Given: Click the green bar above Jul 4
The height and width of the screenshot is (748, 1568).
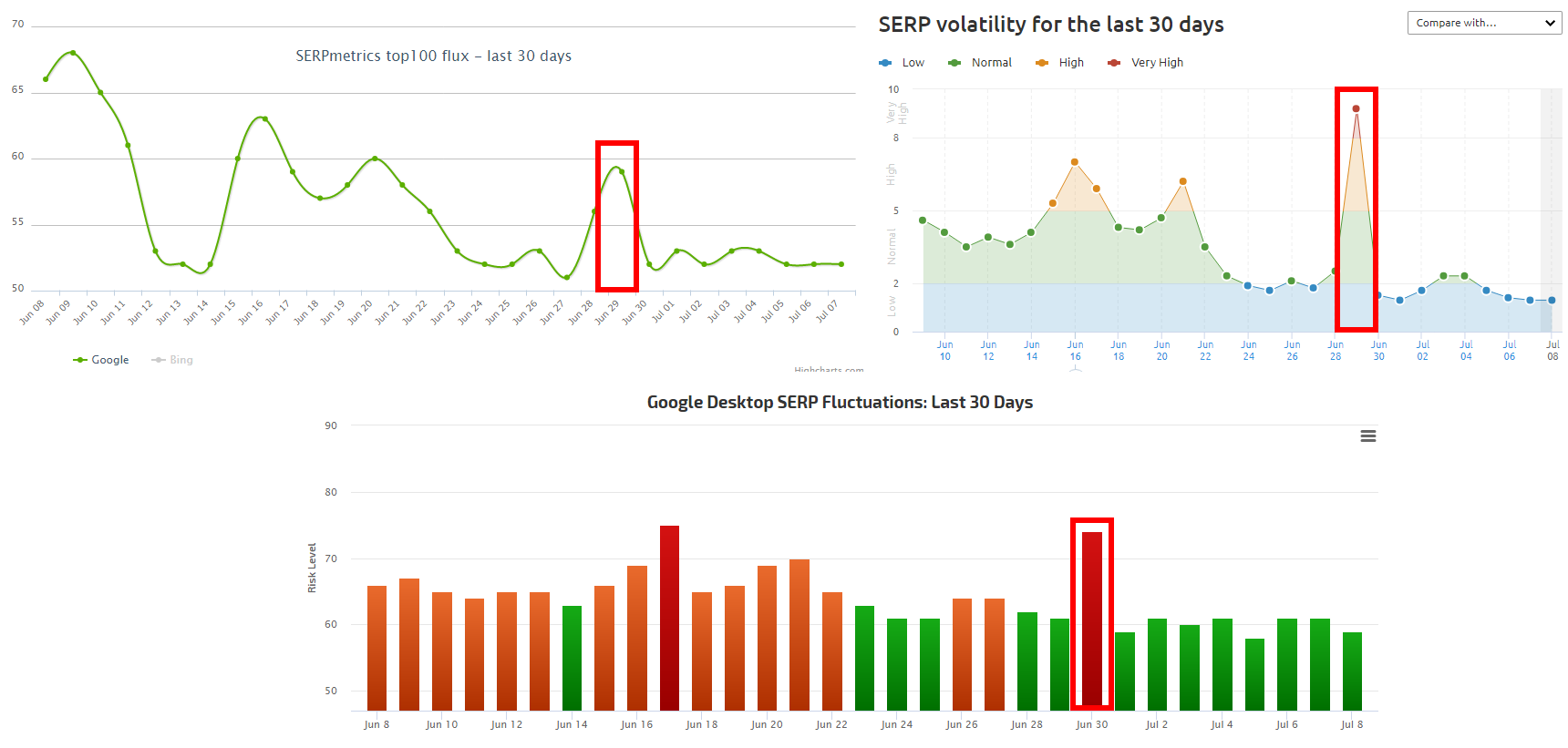Looking at the screenshot, I should pos(1222,664).
